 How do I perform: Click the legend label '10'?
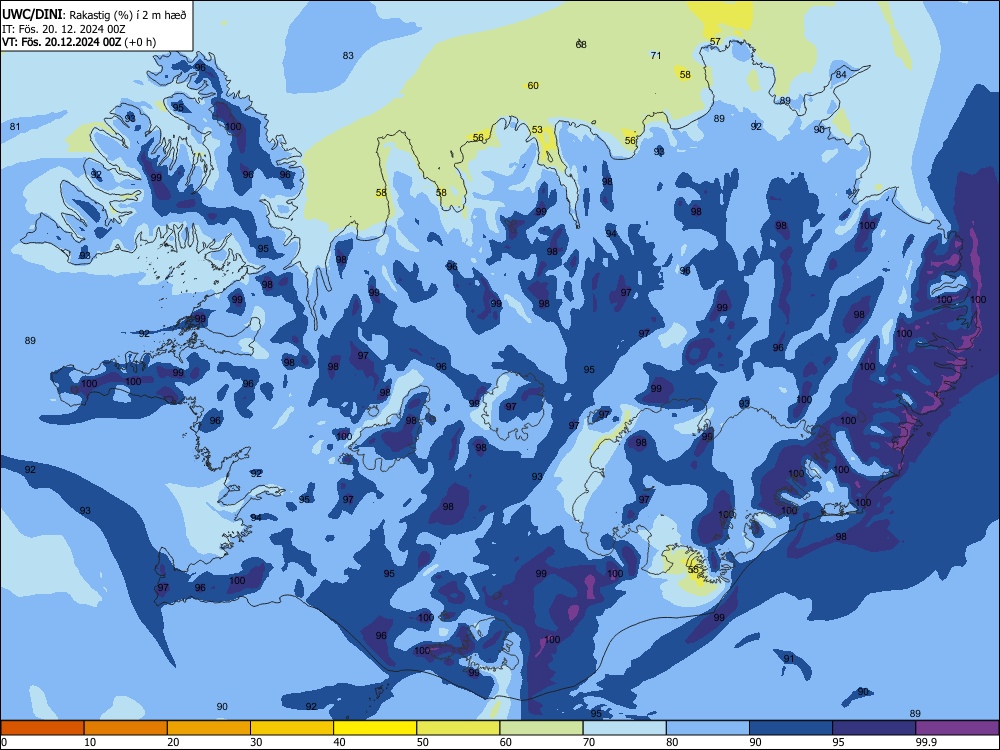point(90,742)
